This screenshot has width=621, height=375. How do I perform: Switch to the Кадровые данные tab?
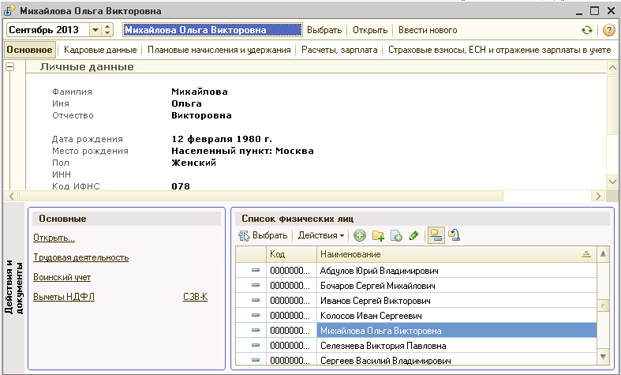point(100,50)
